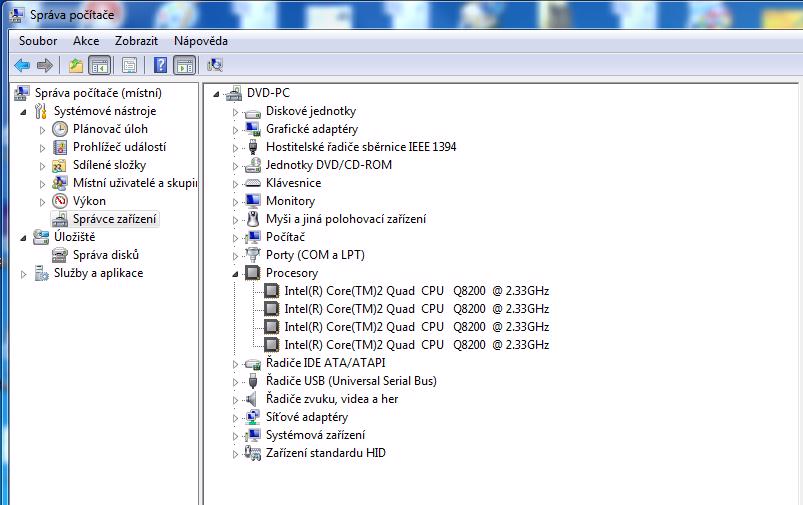
Task: Click the Porty (COM a LPT) connector icon
Action: pos(252,254)
